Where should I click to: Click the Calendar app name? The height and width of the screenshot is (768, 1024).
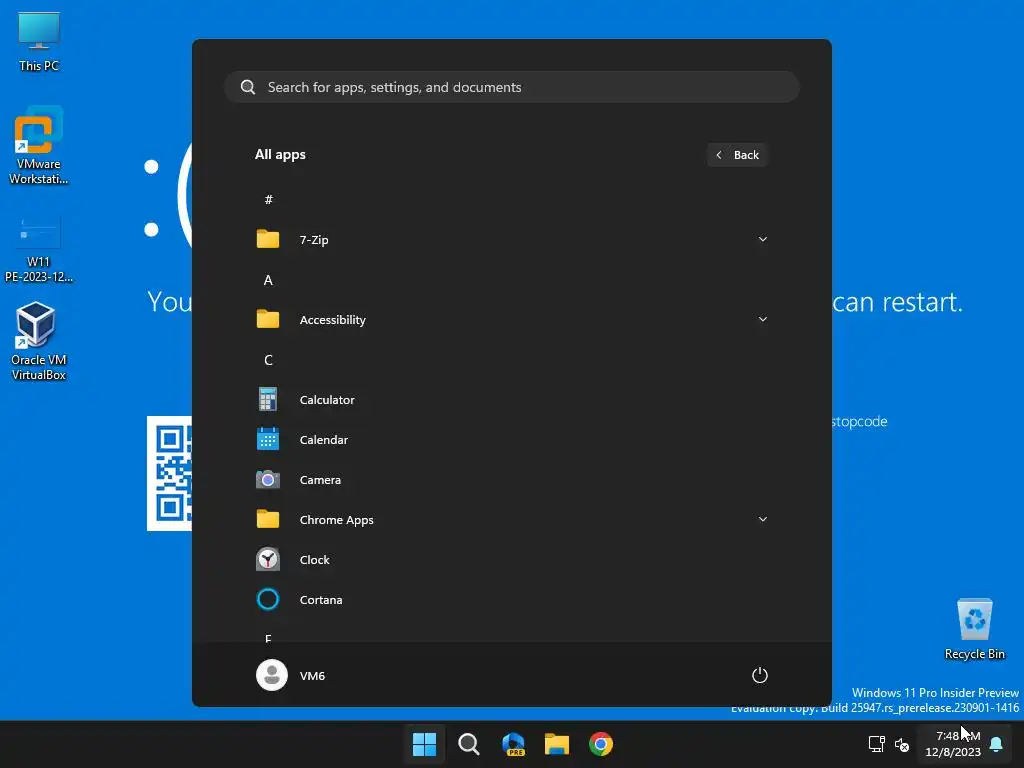[x=324, y=440]
